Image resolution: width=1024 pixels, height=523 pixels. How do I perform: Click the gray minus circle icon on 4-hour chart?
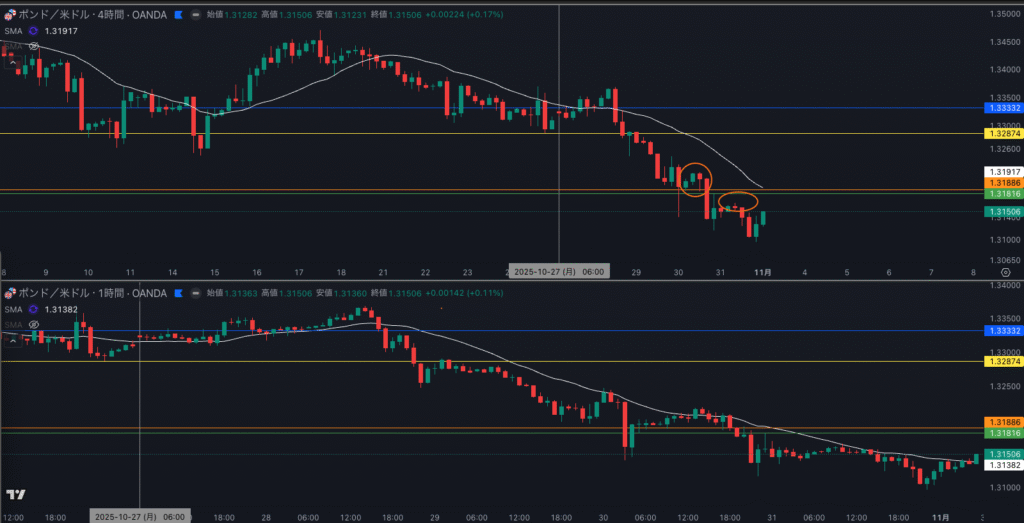pyautogui.click(x=194, y=15)
